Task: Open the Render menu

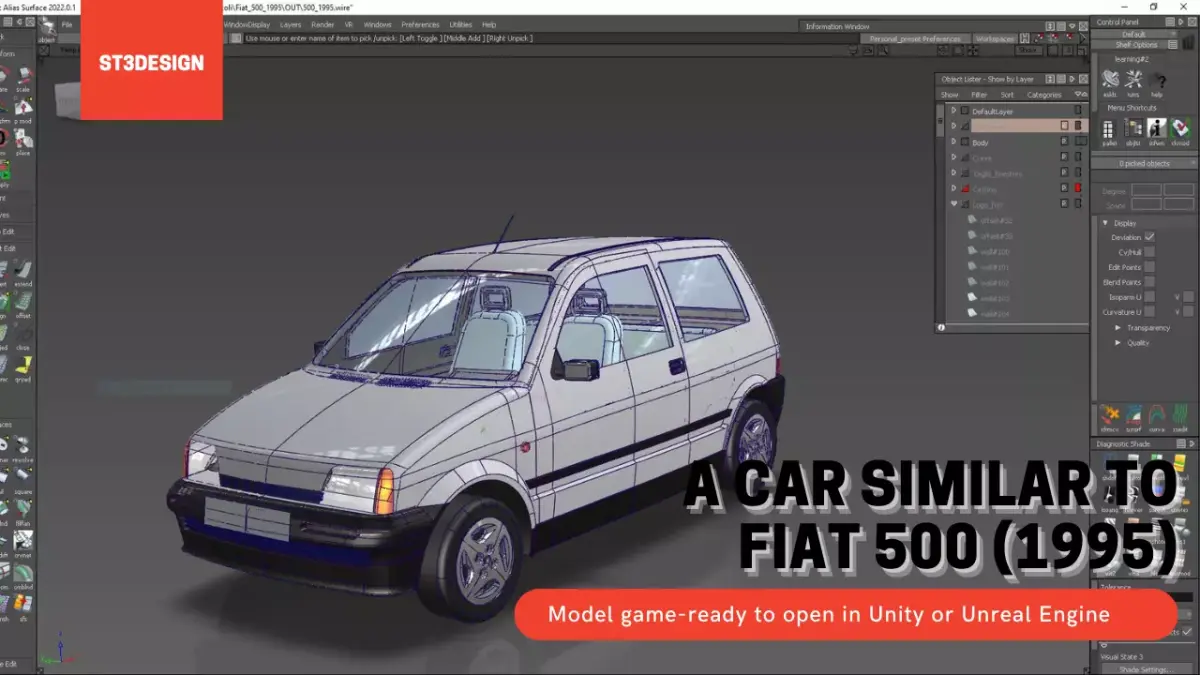Action: 323,24
